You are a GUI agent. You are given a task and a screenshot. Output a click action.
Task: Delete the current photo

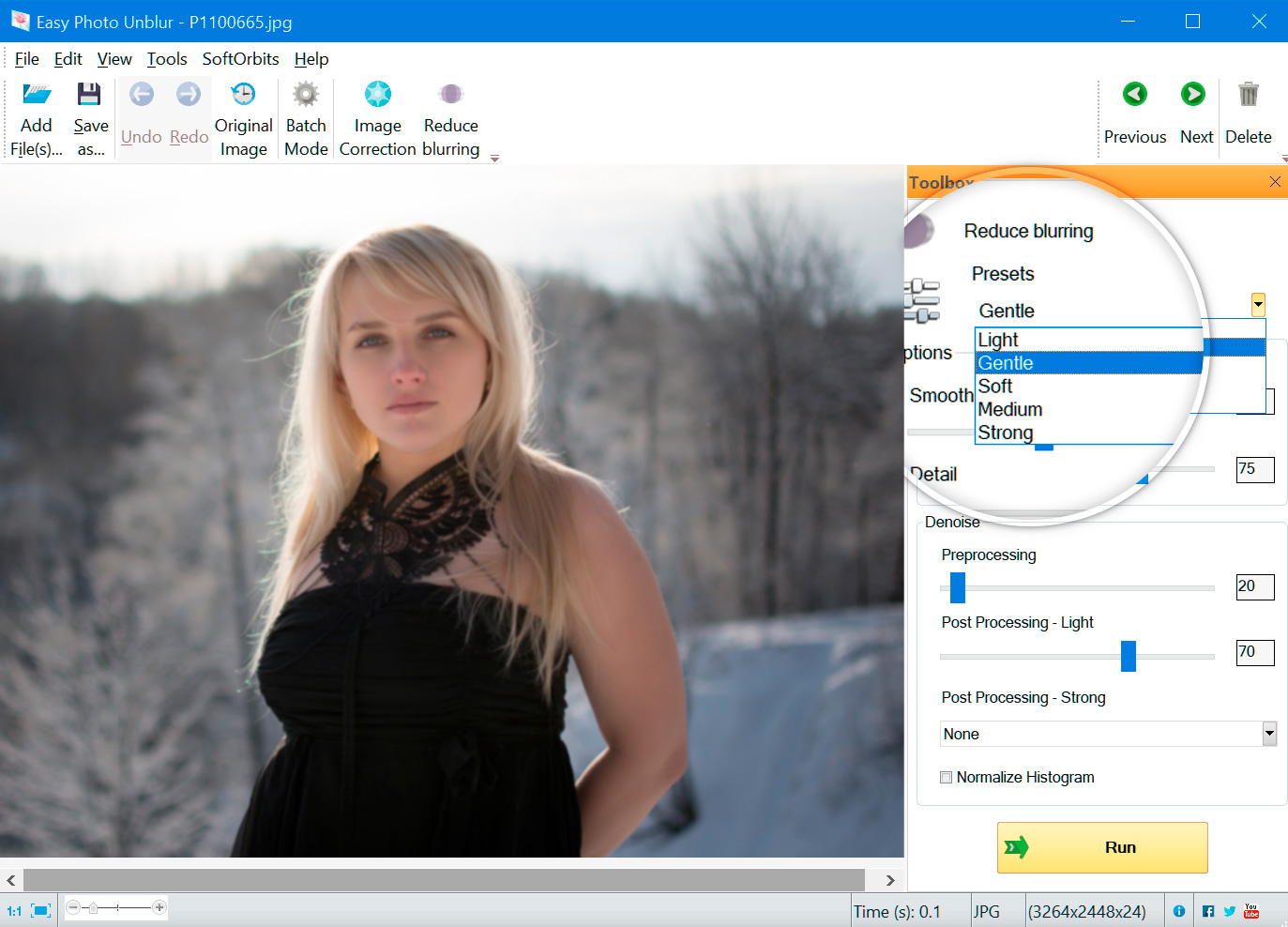(1248, 113)
